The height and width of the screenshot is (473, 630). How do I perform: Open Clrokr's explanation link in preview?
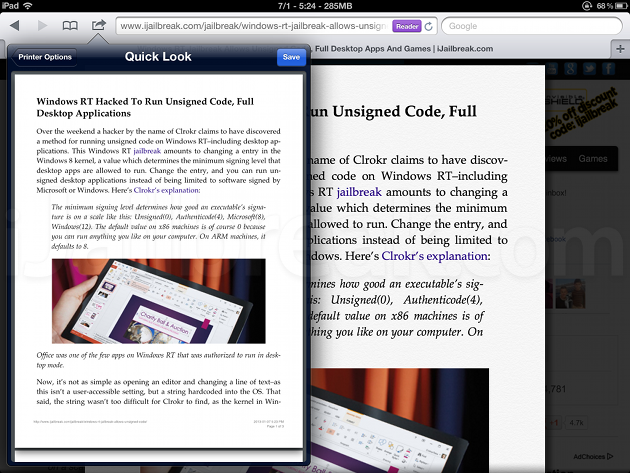tap(166, 190)
